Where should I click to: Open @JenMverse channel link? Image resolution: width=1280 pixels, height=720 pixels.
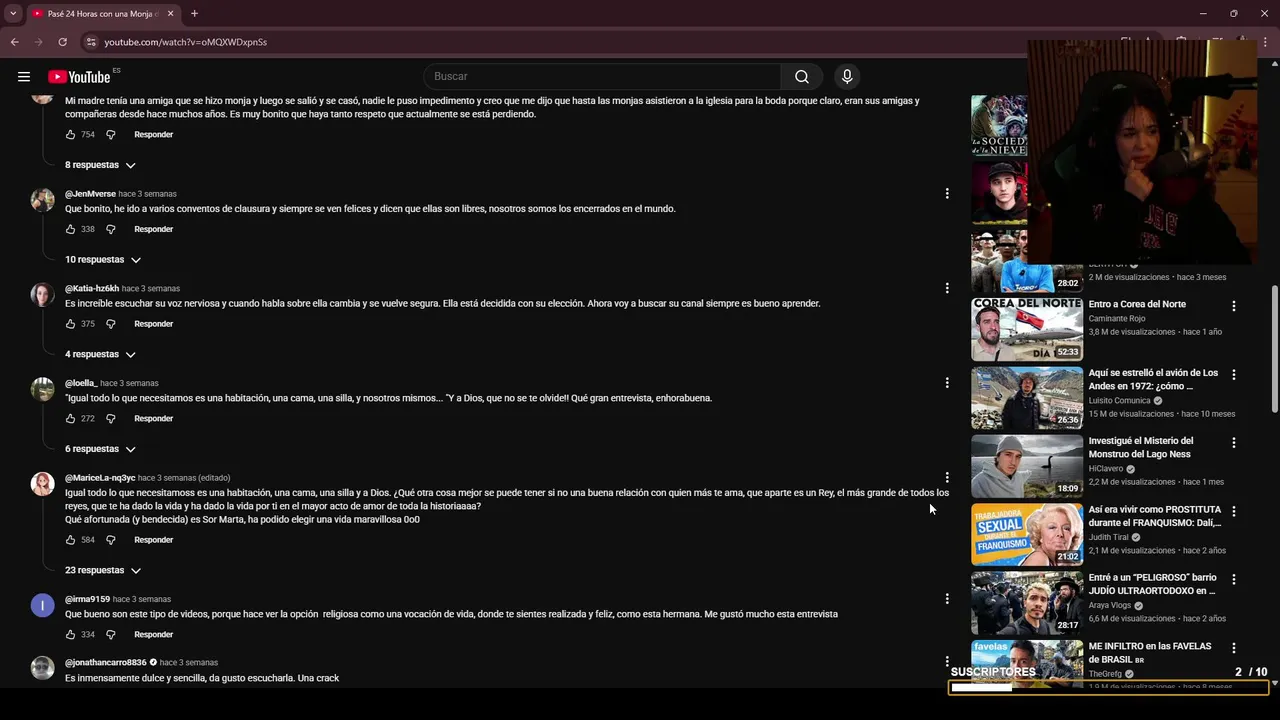[x=90, y=194]
